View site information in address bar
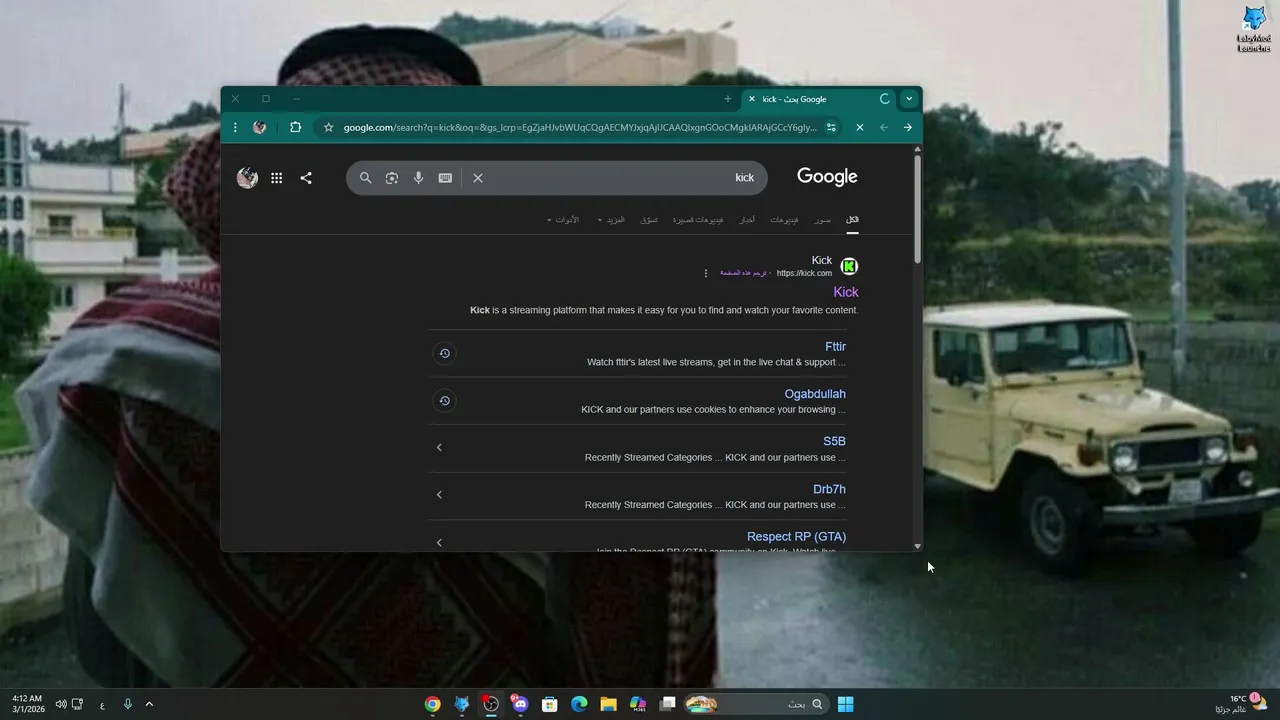This screenshot has height=720, width=1280. 831,127
